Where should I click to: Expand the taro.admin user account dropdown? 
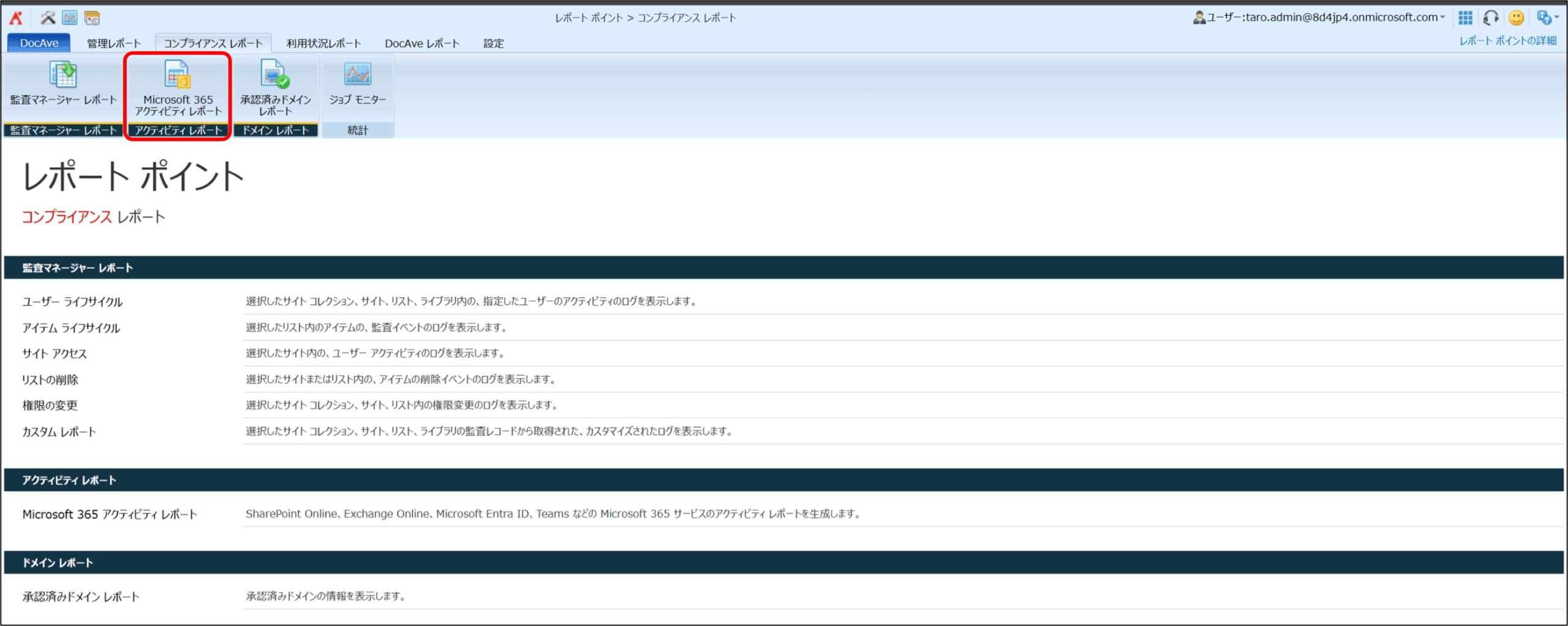[1442, 18]
